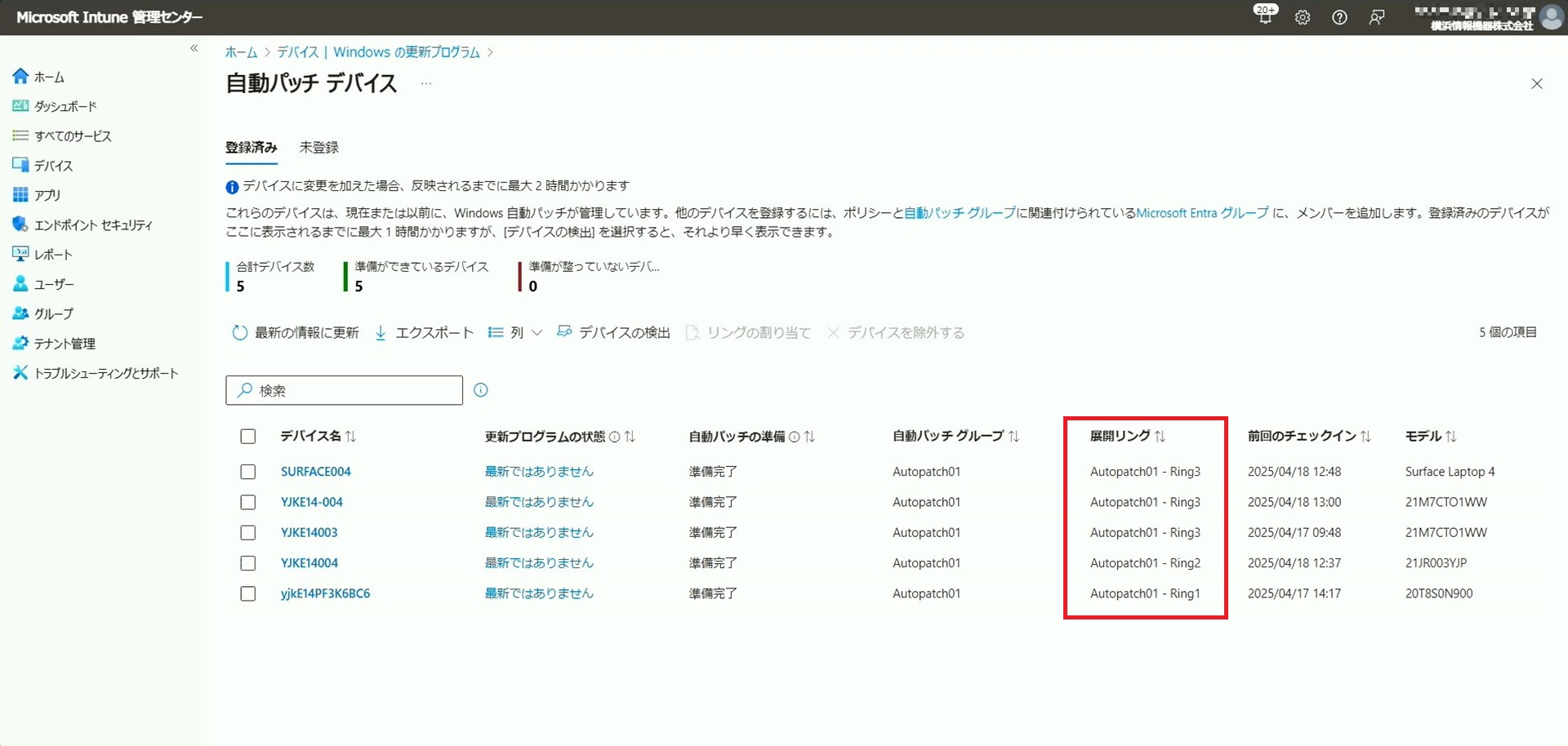Open the SURFACE004 device link
This screenshot has height=746, width=1568.
[x=315, y=472]
